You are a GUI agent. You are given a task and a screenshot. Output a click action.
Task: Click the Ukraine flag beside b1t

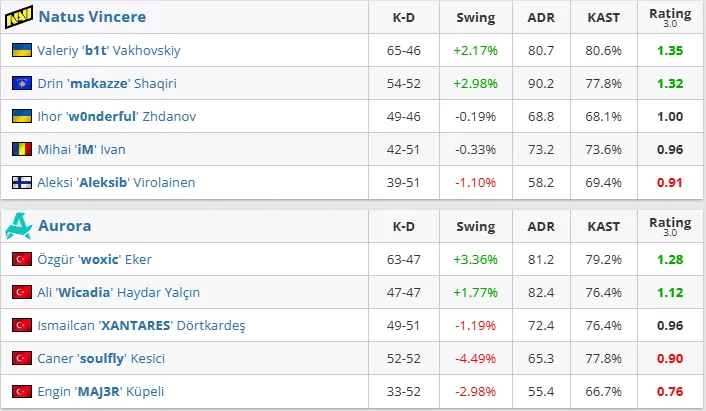[19, 50]
